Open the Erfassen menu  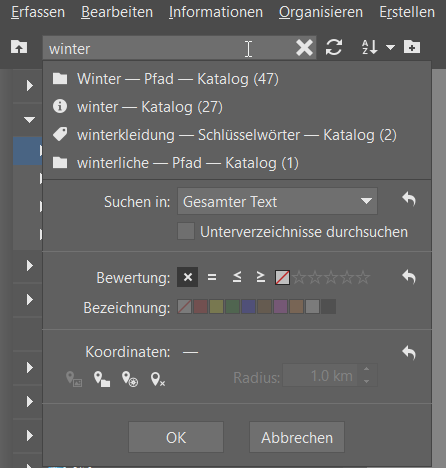tap(38, 12)
